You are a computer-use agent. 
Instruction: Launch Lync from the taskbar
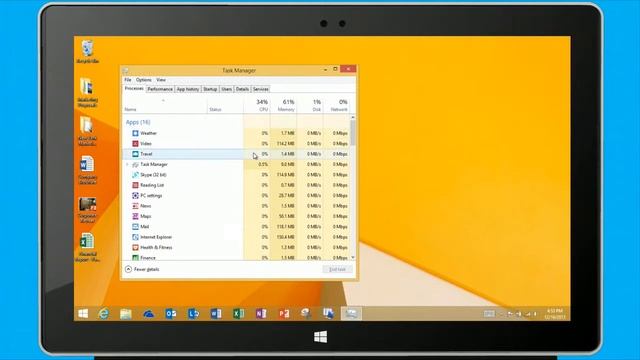[193, 313]
